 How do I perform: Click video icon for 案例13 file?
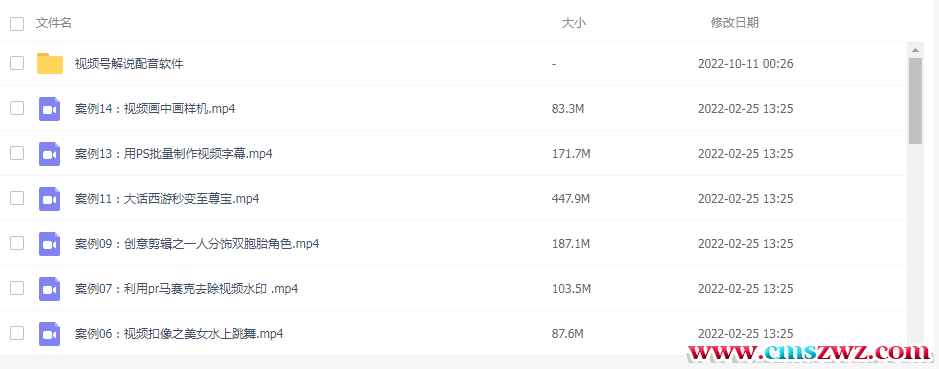click(x=50, y=154)
